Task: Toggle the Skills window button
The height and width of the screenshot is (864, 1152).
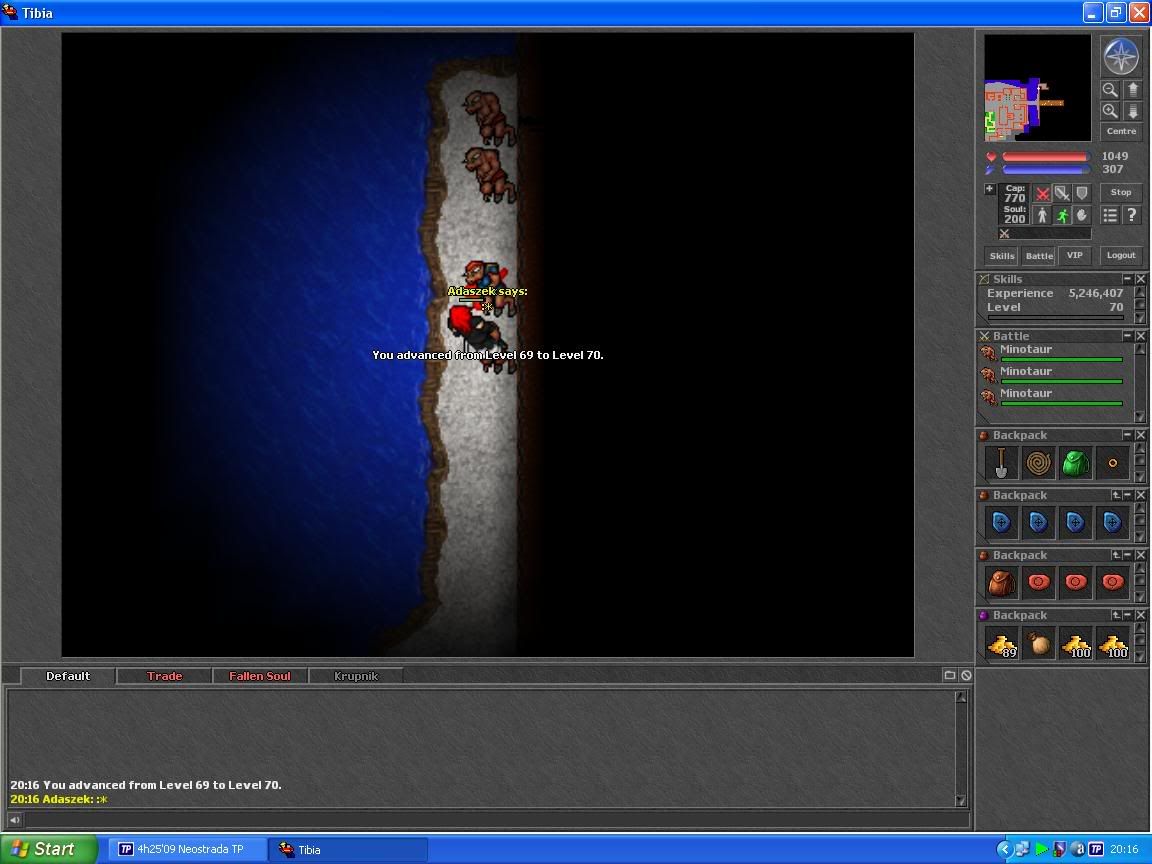Action: (x=1001, y=256)
